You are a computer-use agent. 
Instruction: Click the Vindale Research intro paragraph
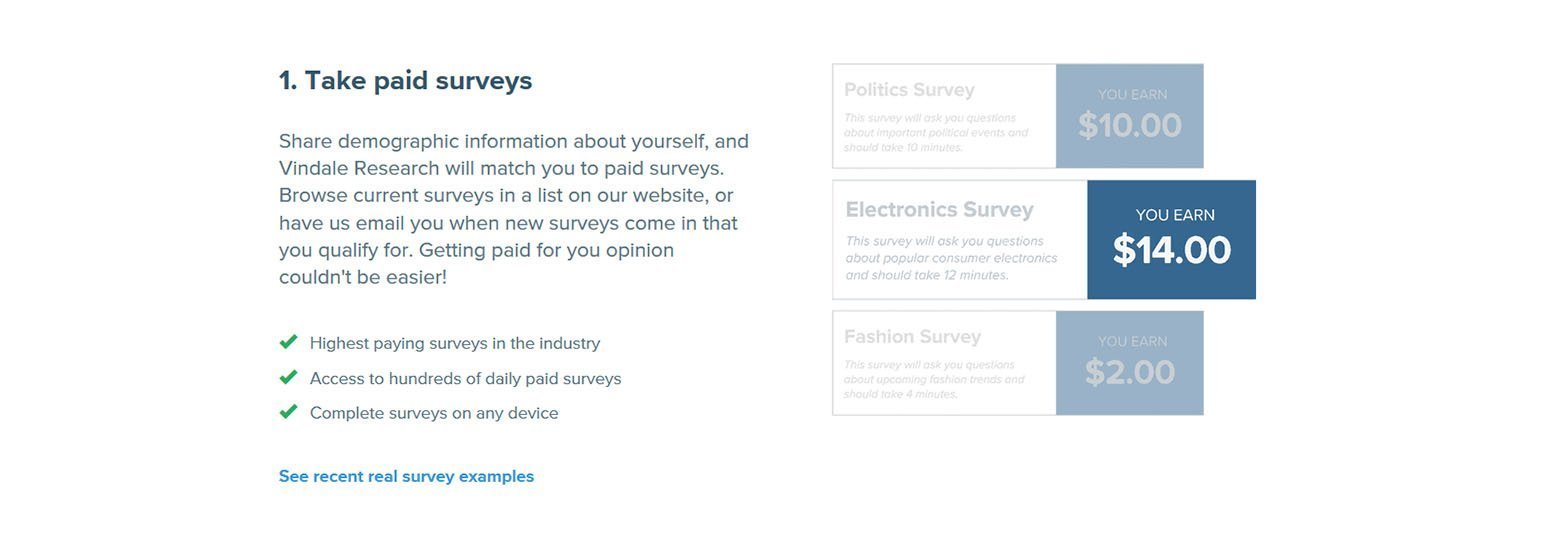click(514, 209)
